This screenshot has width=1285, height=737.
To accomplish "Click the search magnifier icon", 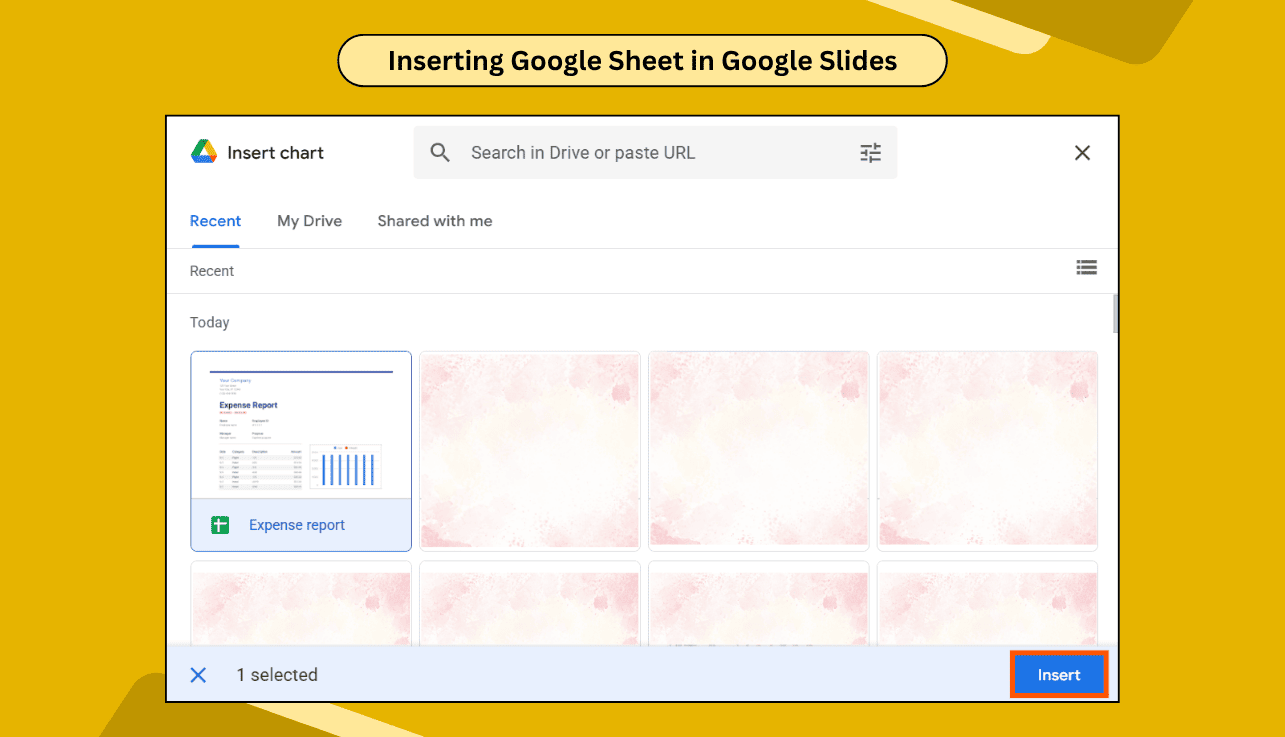I will pos(440,152).
